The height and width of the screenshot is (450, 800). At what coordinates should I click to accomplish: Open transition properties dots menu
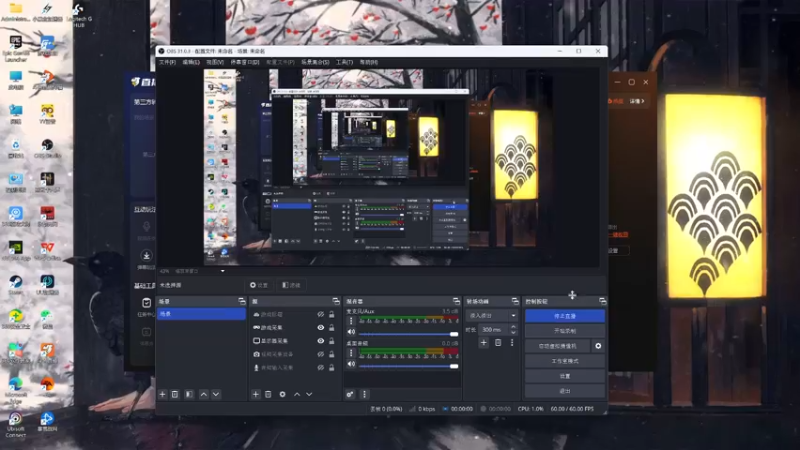click(512, 343)
